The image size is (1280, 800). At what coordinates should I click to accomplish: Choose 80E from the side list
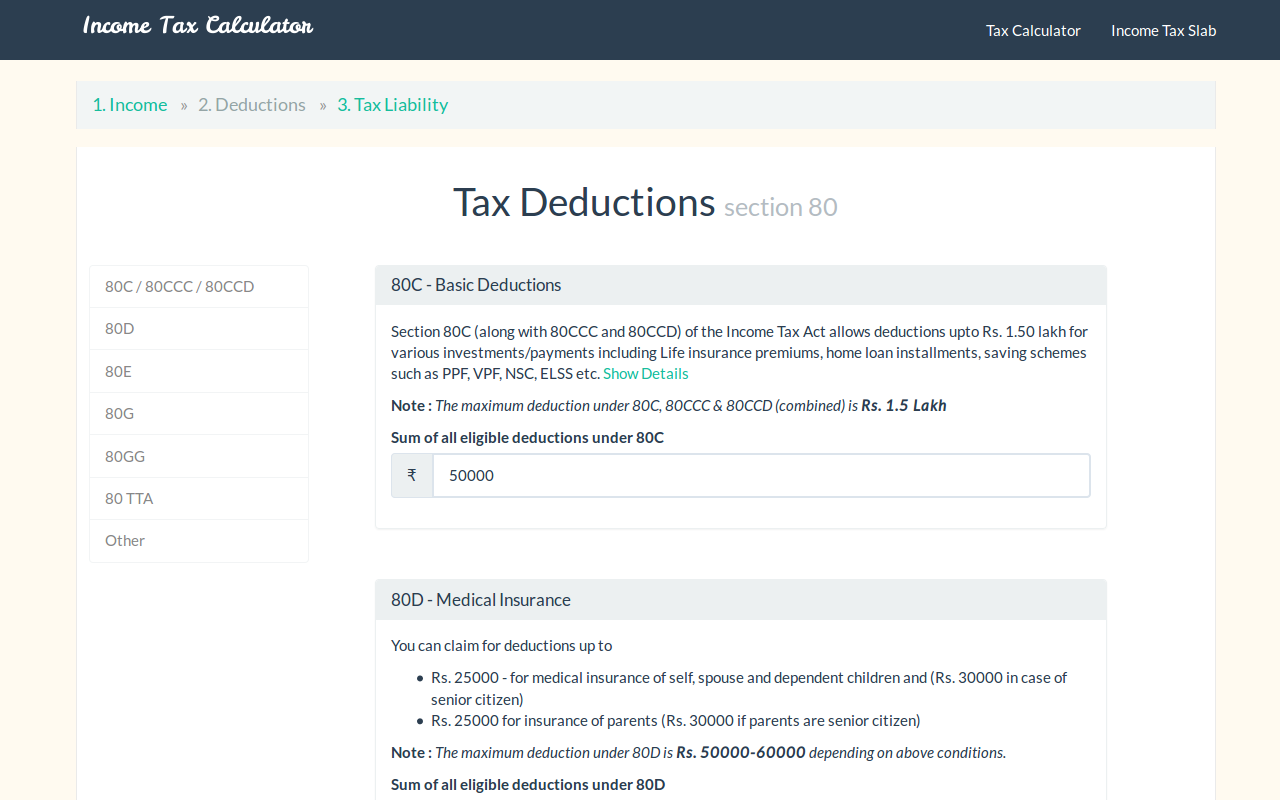click(119, 372)
